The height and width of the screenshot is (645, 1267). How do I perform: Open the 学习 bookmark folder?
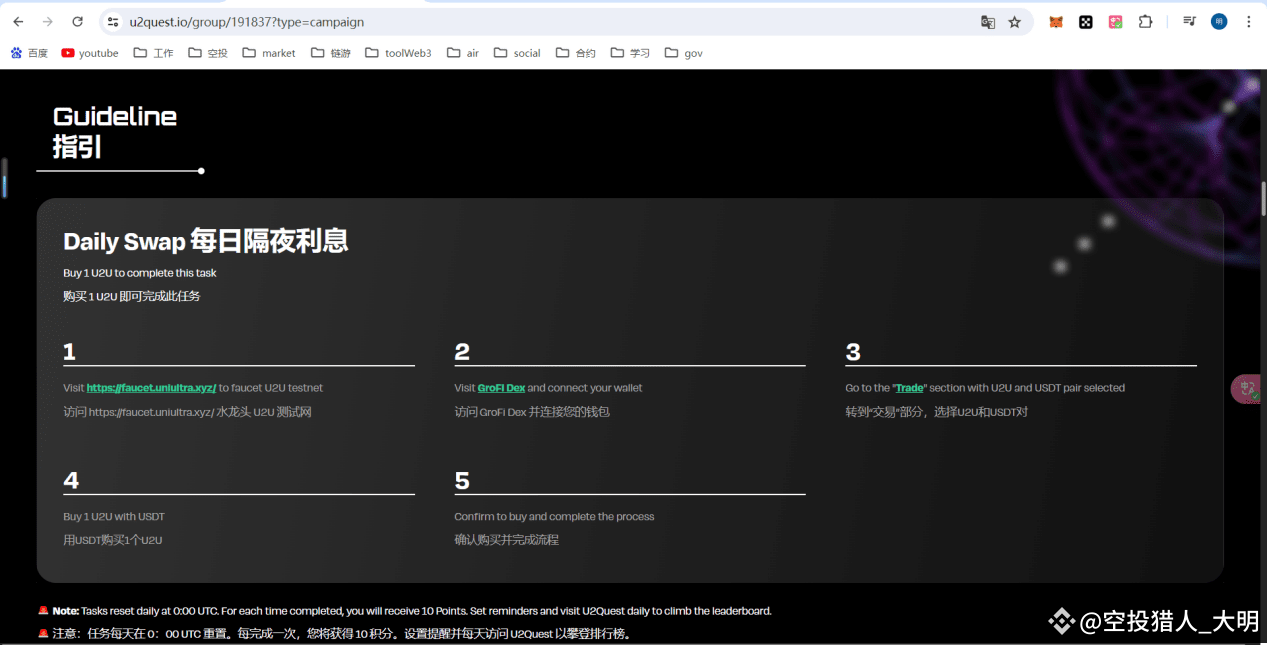[630, 53]
